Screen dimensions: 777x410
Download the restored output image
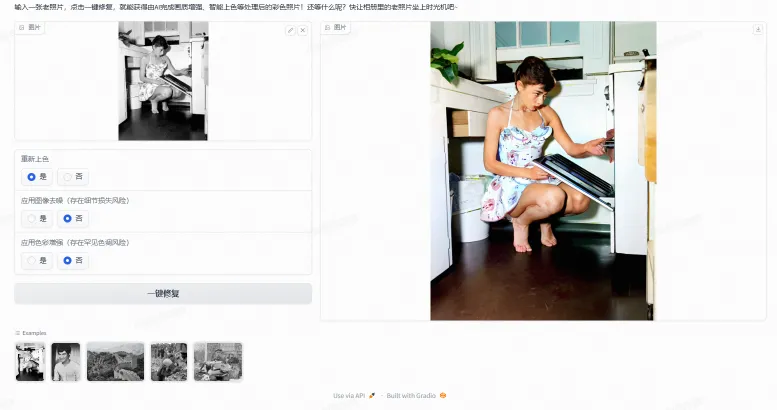pyautogui.click(x=758, y=29)
